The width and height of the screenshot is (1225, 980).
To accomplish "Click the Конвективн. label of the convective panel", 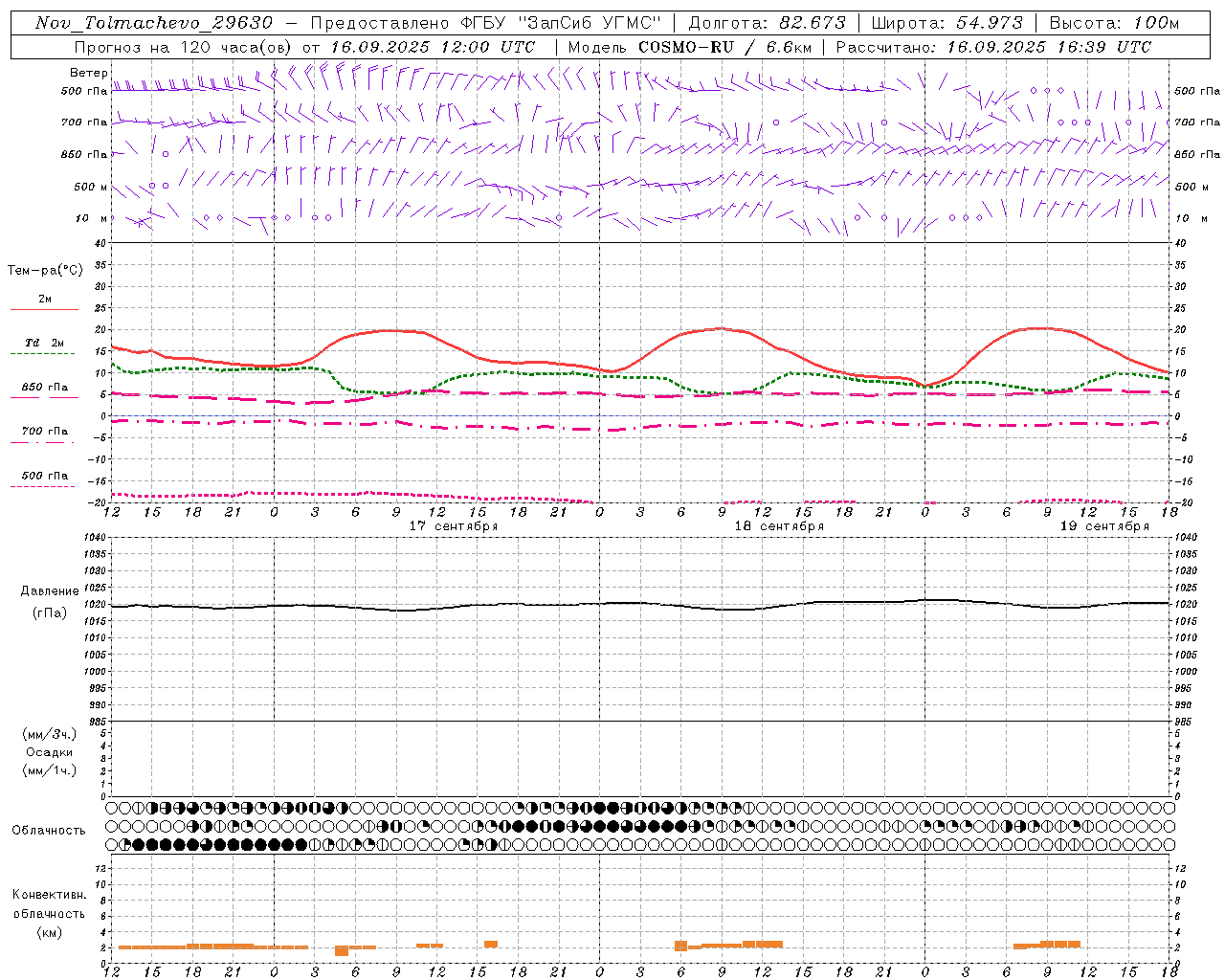I will tap(50, 895).
